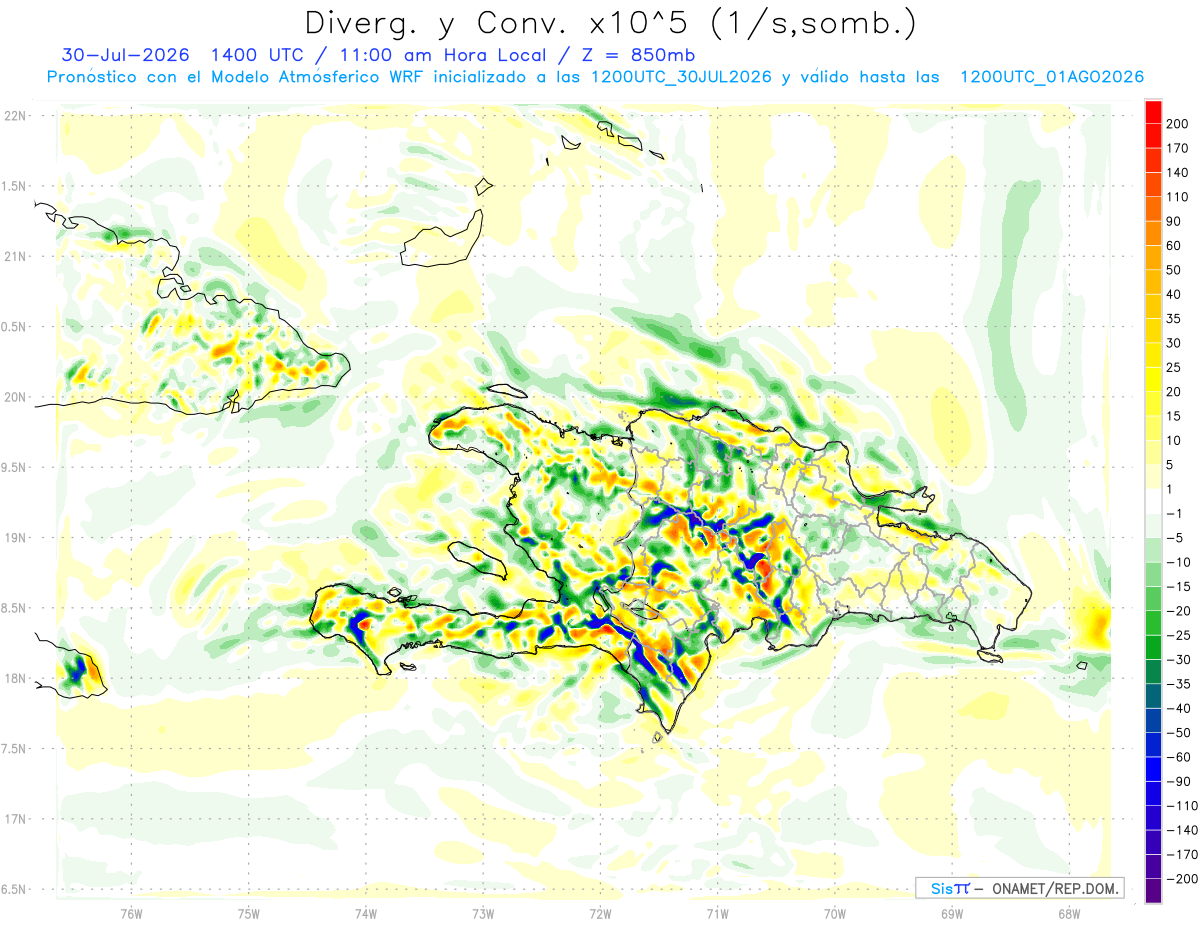Click the 70W longitude axis label
The height and width of the screenshot is (927, 1200).
click(x=835, y=913)
